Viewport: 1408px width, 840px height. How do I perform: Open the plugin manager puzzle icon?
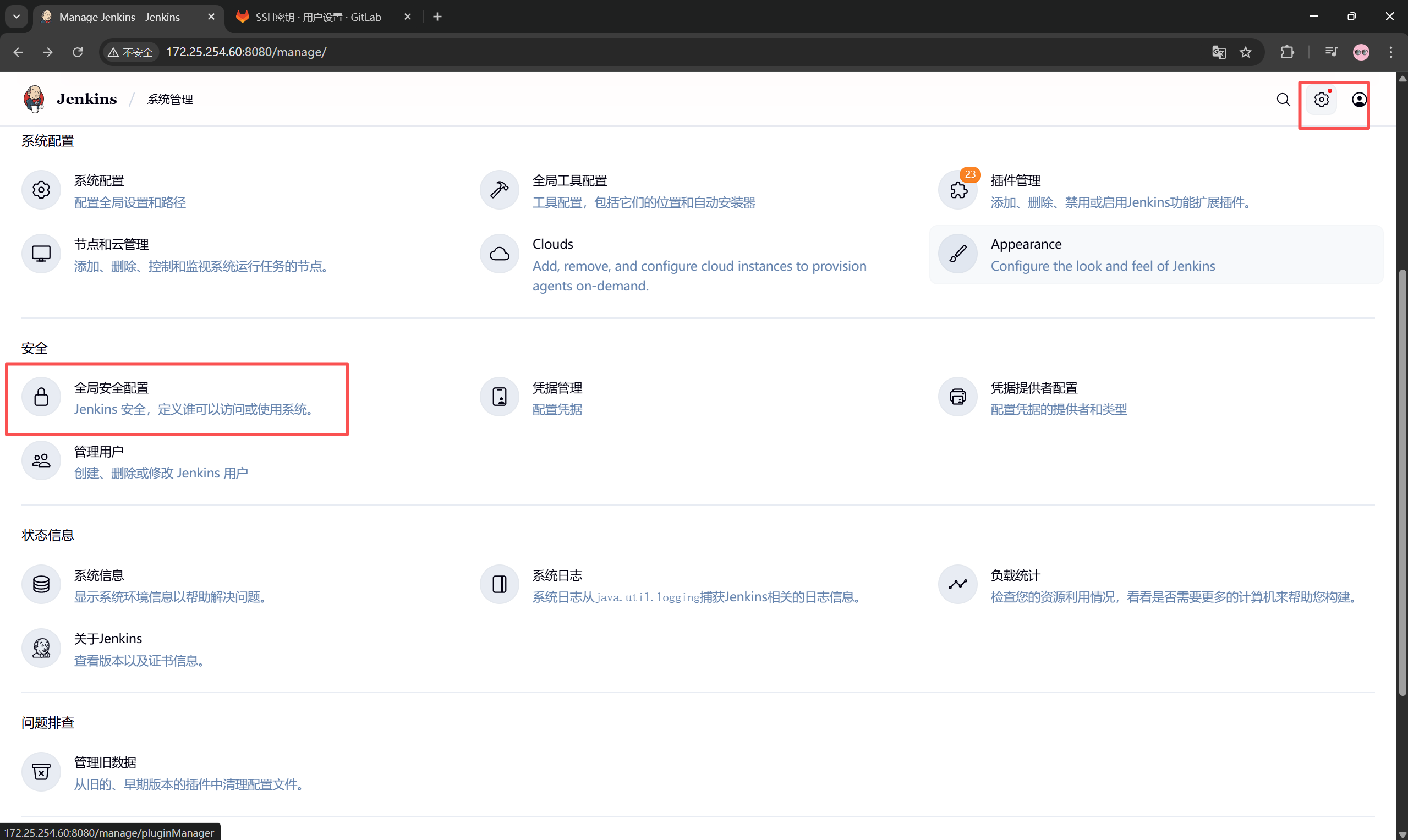pos(958,190)
